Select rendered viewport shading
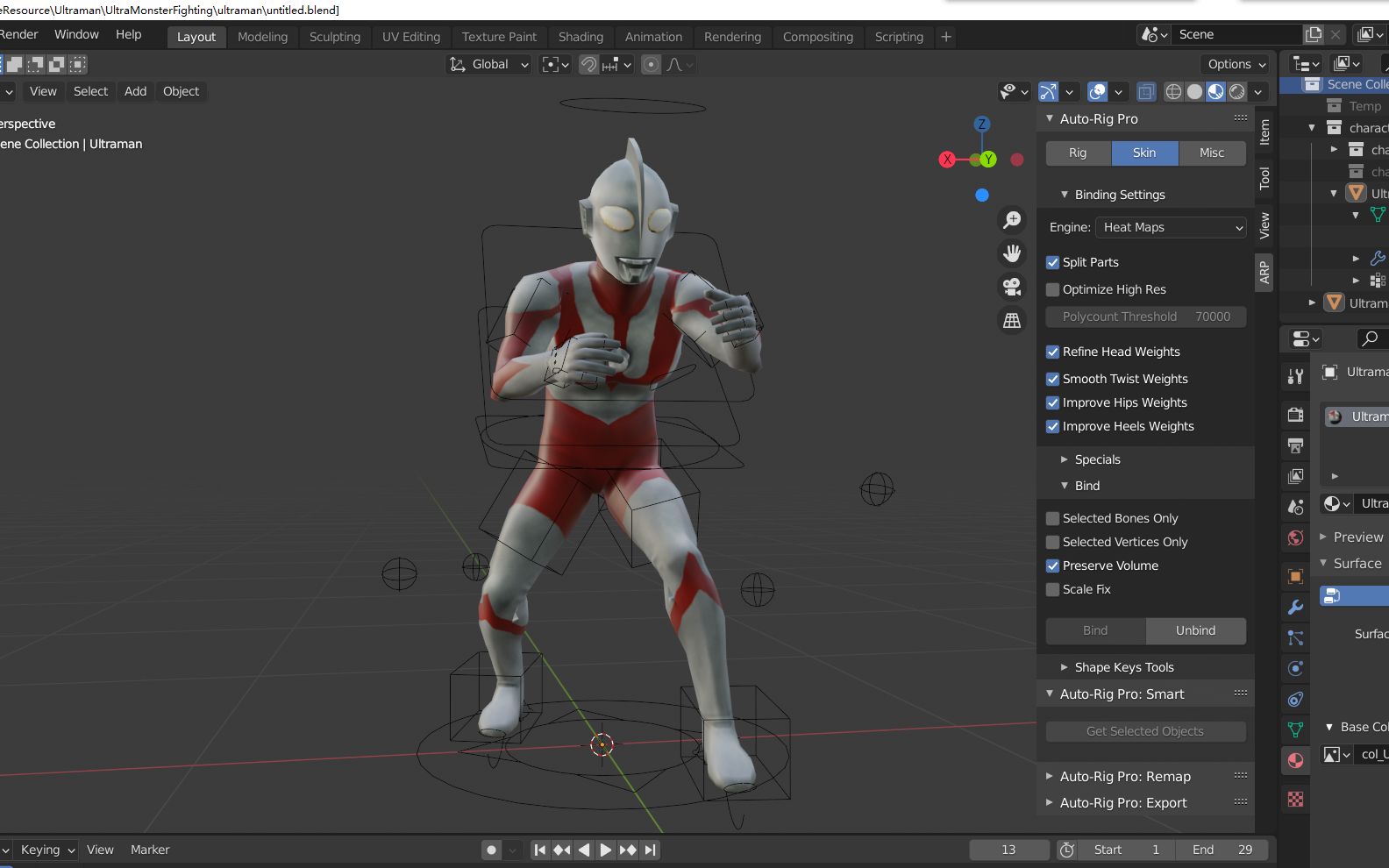The image size is (1389, 868). (x=1236, y=91)
